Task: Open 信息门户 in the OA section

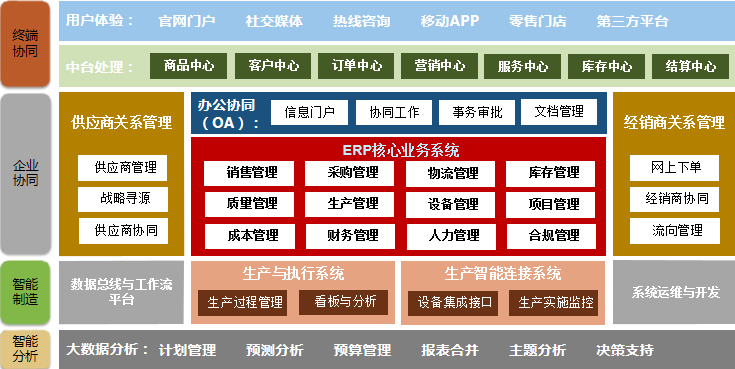Action: pyautogui.click(x=309, y=112)
